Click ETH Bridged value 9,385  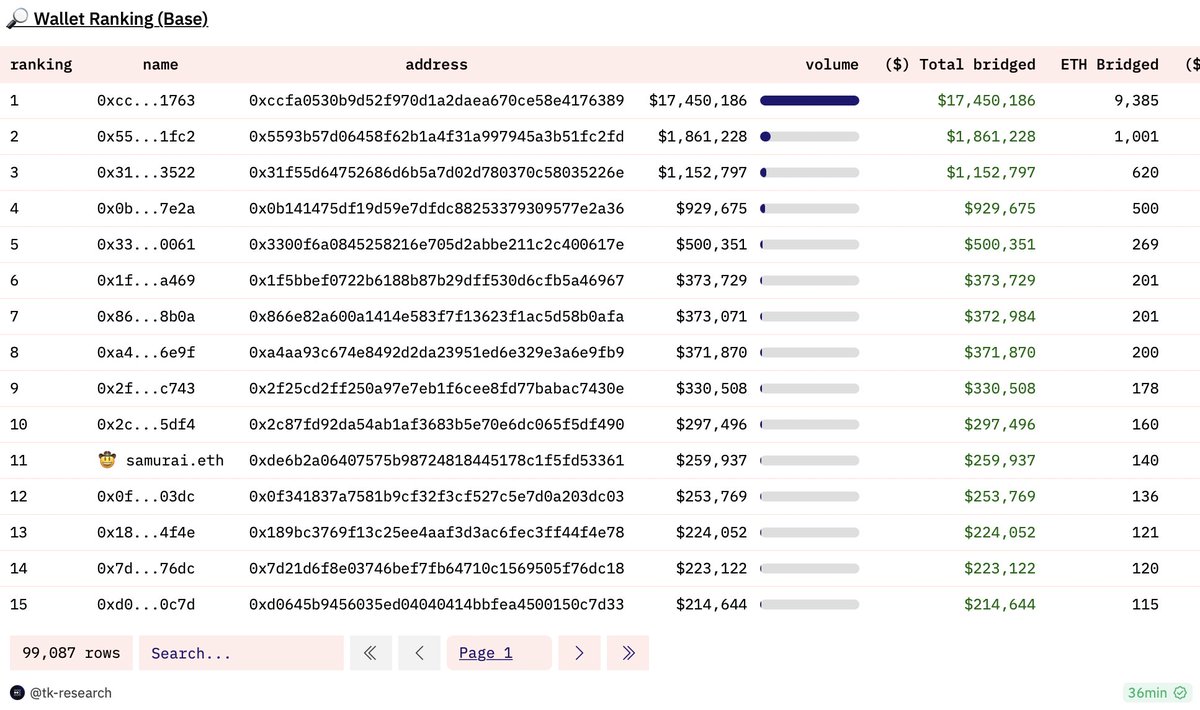(1136, 100)
